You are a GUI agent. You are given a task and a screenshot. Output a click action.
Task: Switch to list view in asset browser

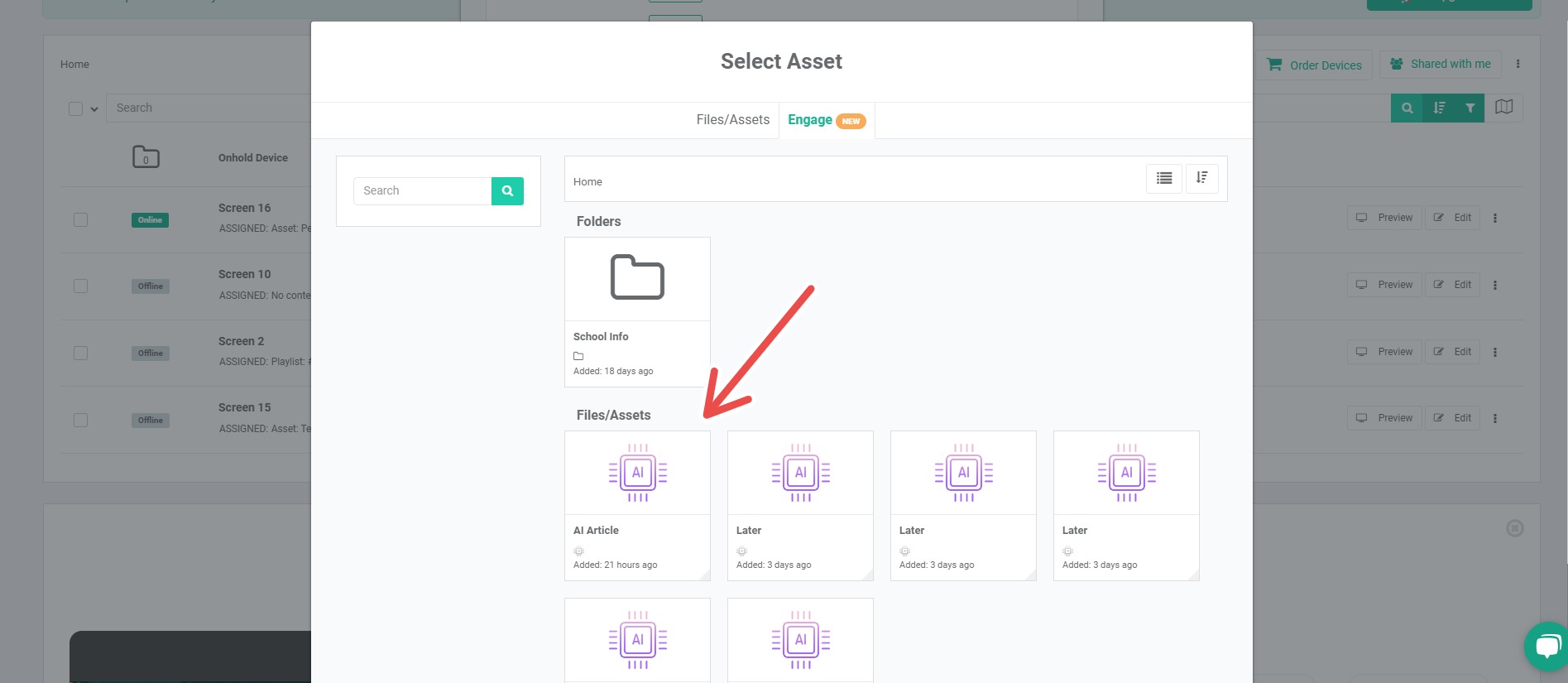(1164, 178)
